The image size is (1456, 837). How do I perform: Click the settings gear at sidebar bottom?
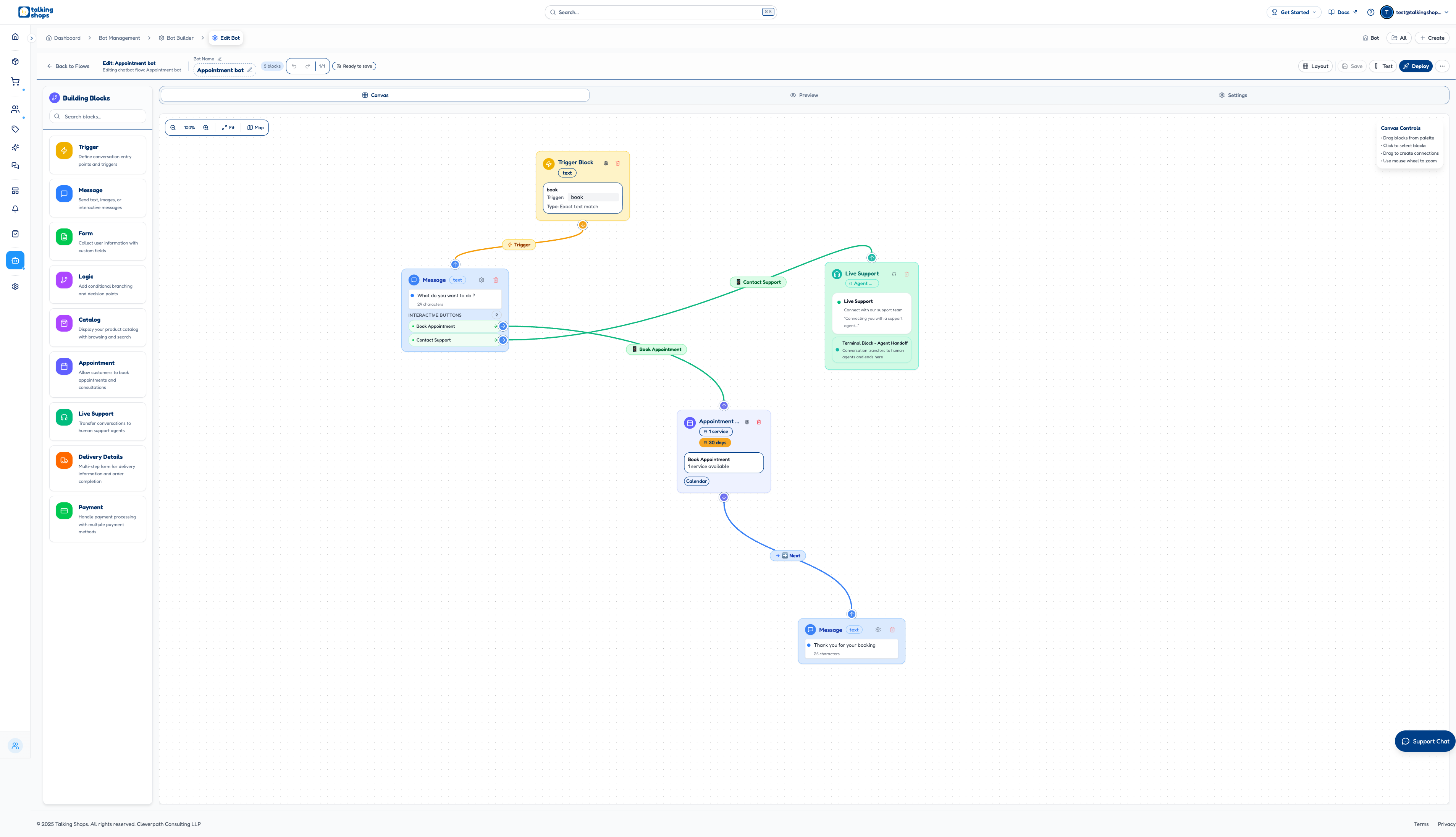15,286
